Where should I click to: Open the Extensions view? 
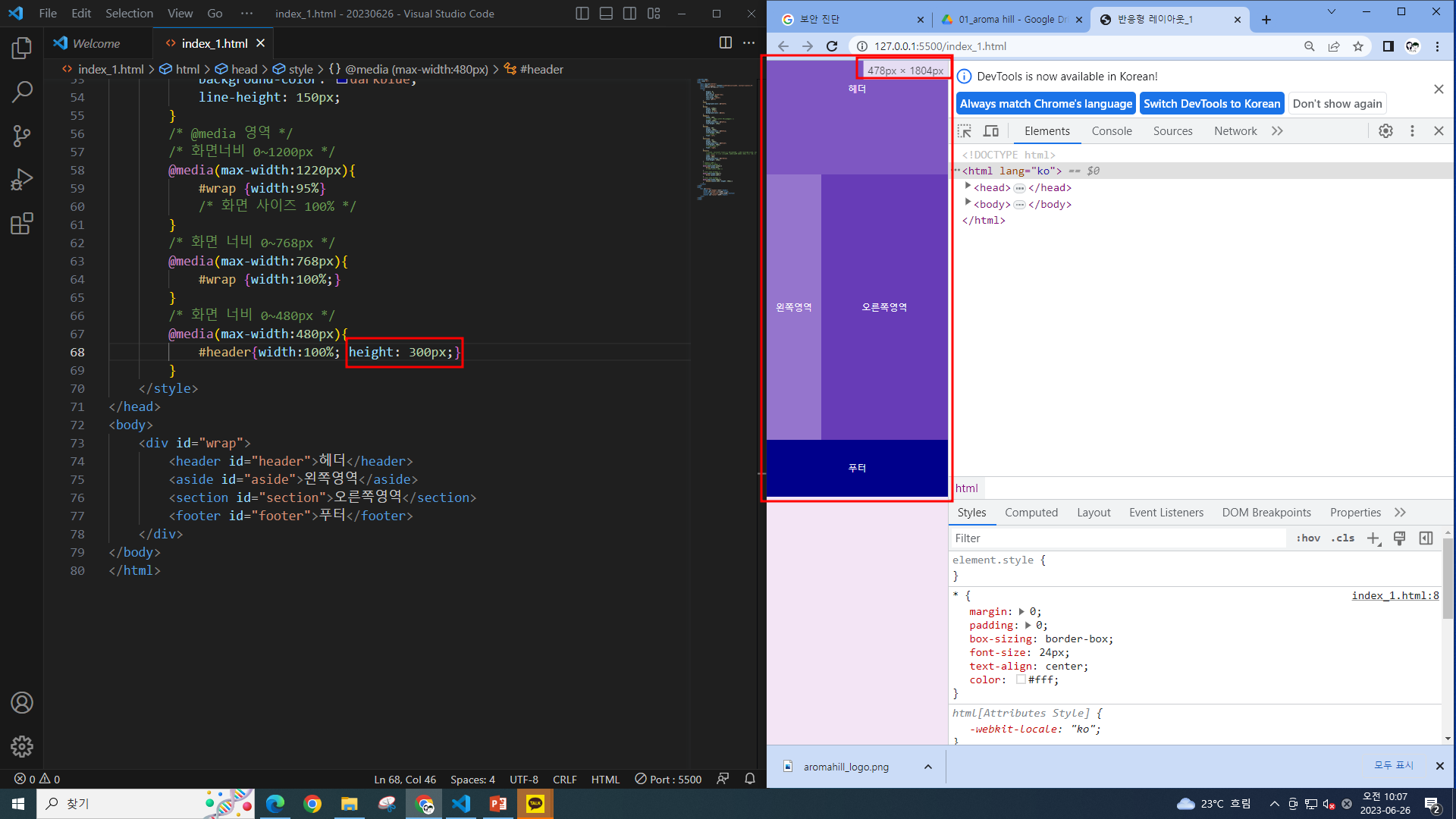[22, 224]
